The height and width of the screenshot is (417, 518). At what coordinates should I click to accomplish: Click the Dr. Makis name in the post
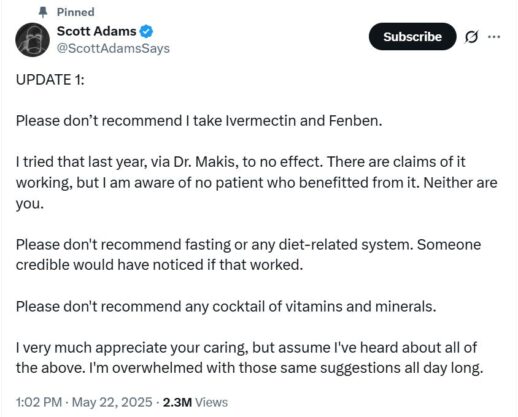pyautogui.click(x=204, y=162)
